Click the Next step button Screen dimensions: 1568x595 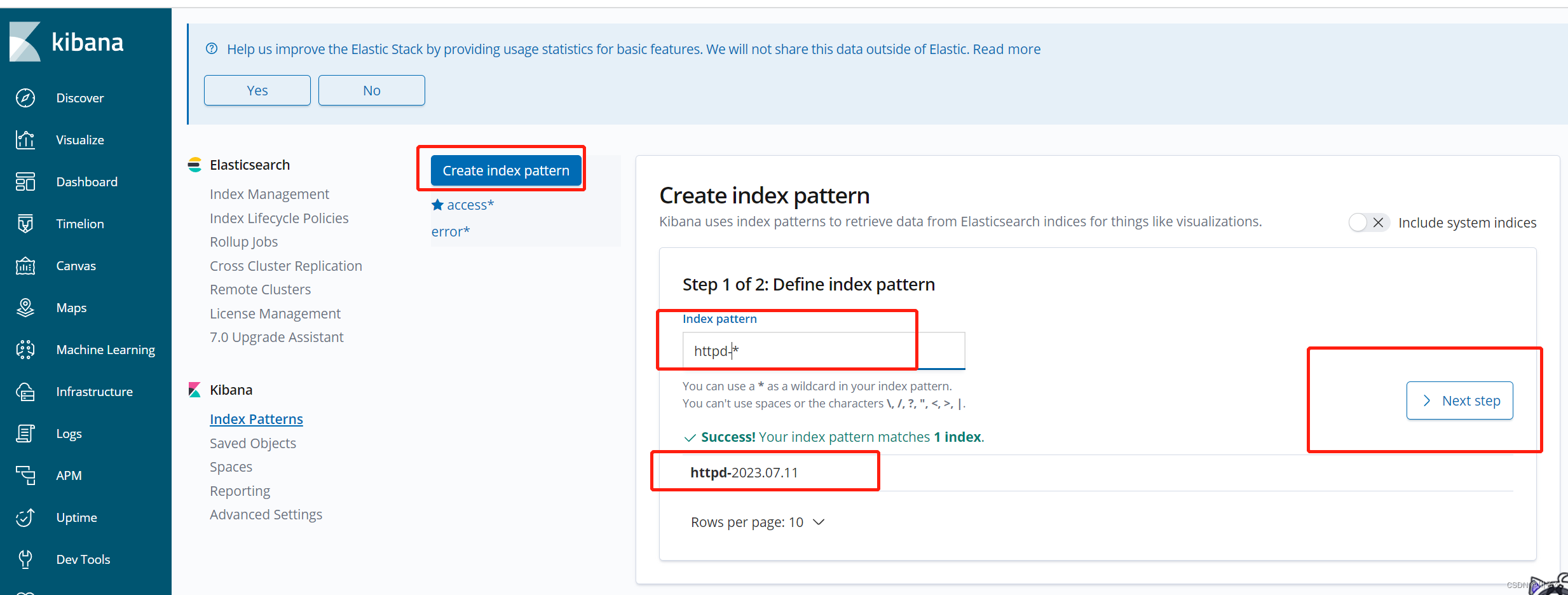tap(1459, 400)
